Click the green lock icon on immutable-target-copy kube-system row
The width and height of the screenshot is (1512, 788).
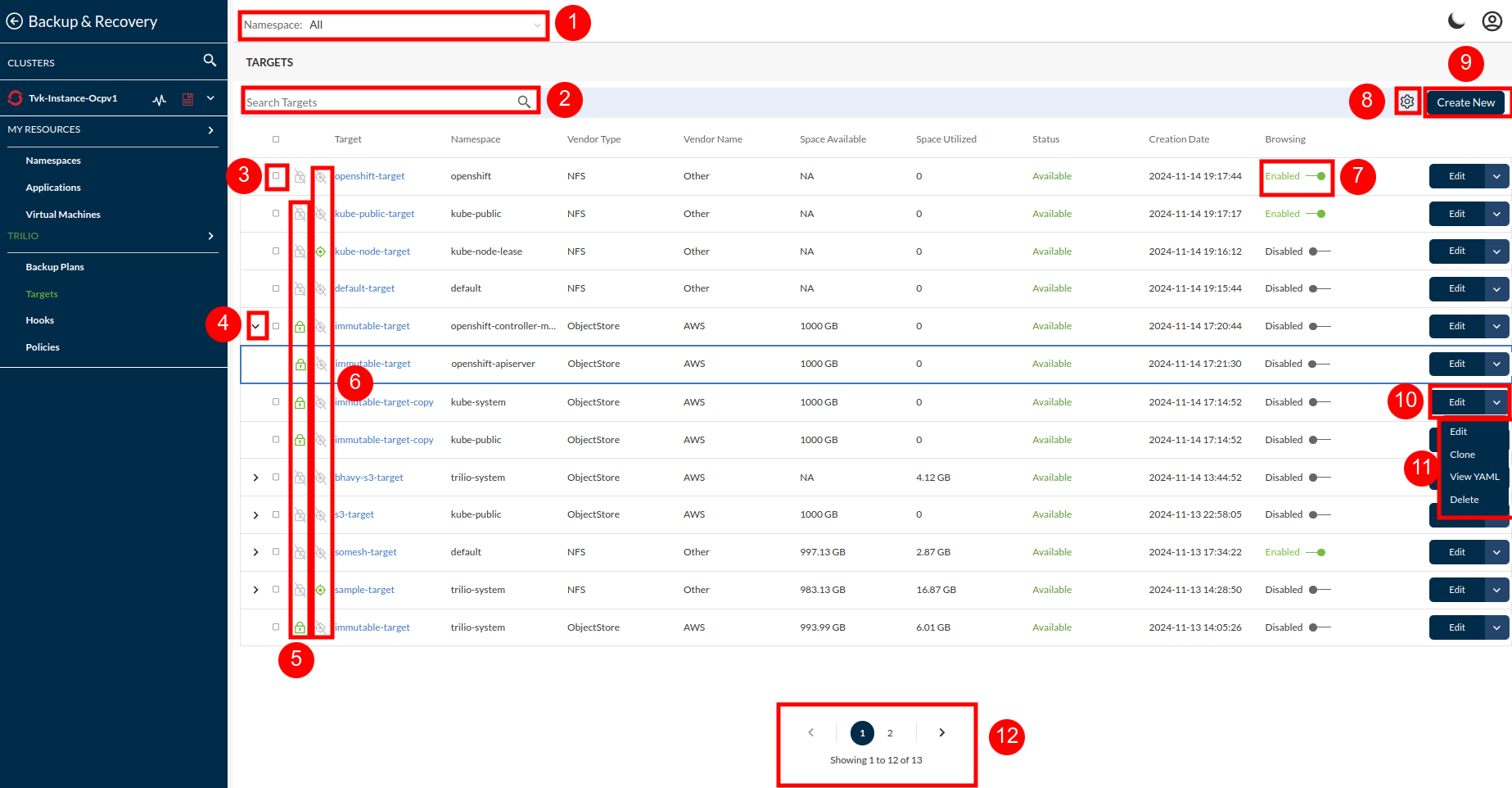300,403
